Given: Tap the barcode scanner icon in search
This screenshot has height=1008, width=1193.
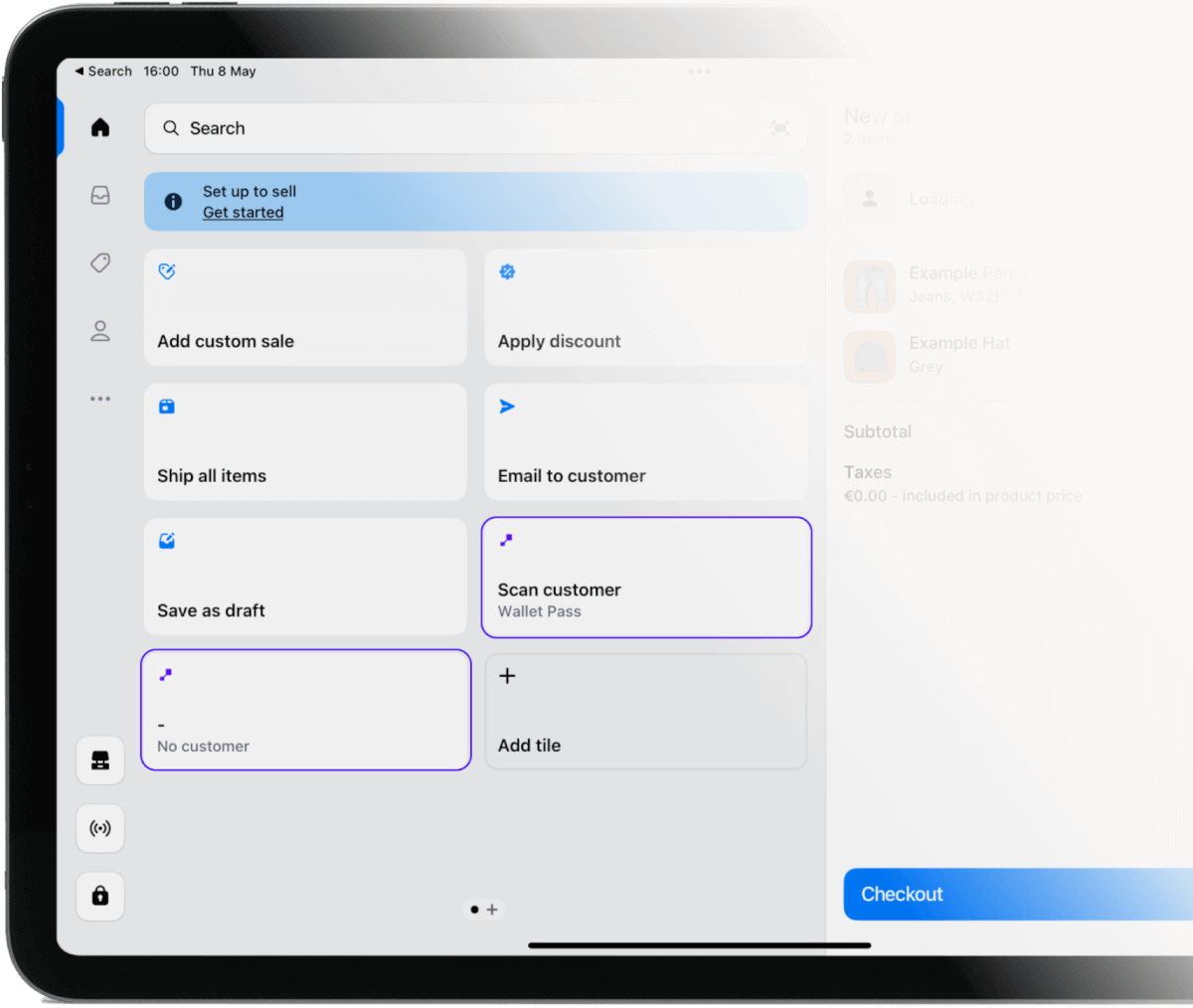Looking at the screenshot, I should pos(780,128).
